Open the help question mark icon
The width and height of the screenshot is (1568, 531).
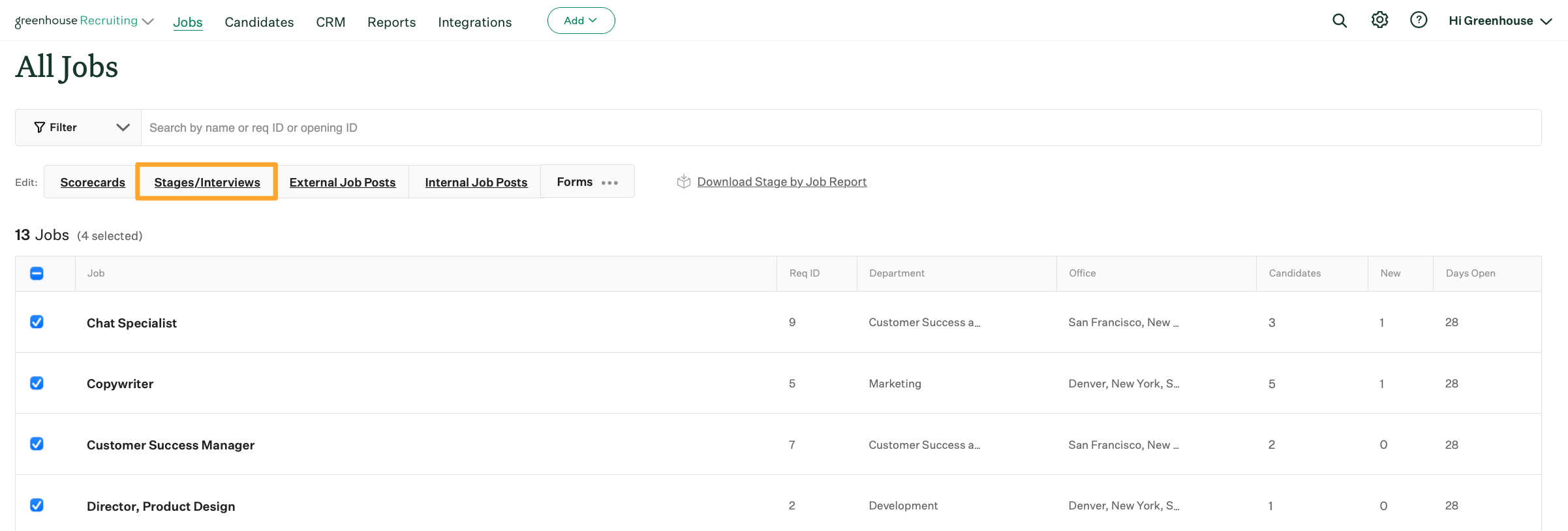coord(1419,20)
